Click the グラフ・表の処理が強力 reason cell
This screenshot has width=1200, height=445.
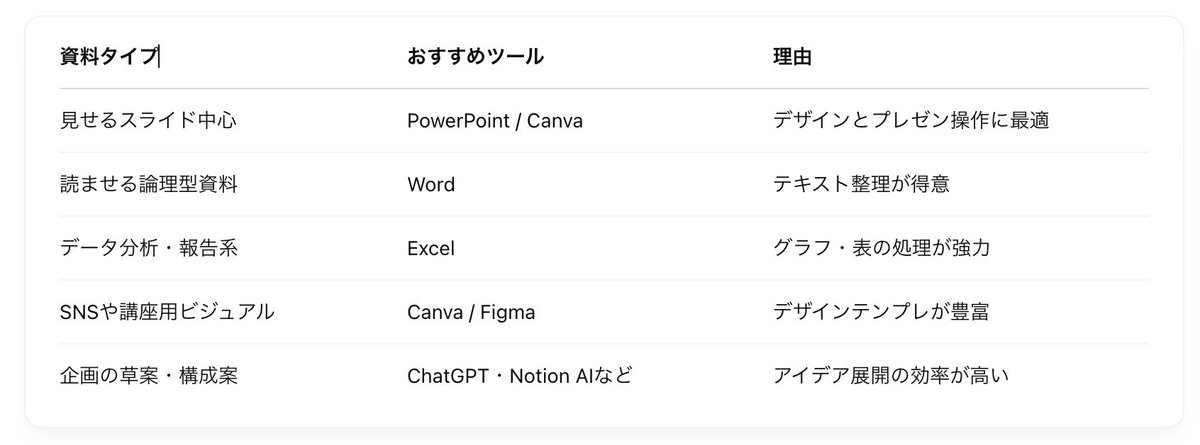(881, 248)
